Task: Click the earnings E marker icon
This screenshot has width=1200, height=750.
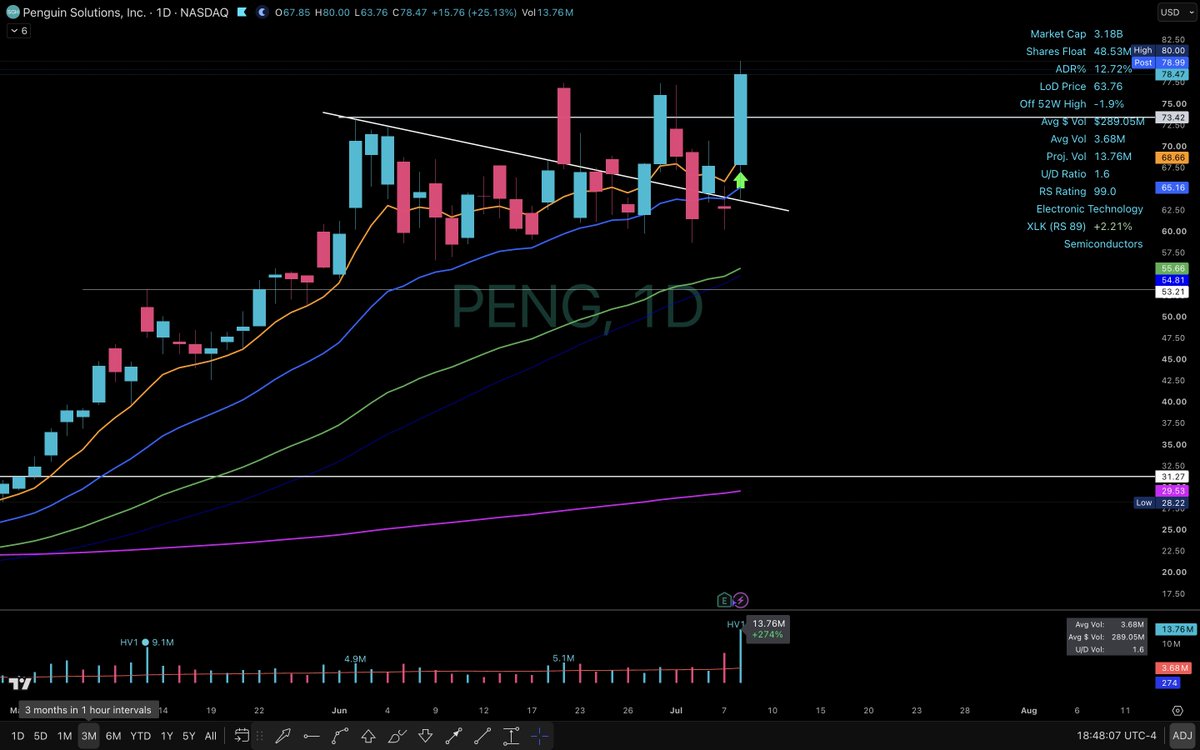Action: 724,600
